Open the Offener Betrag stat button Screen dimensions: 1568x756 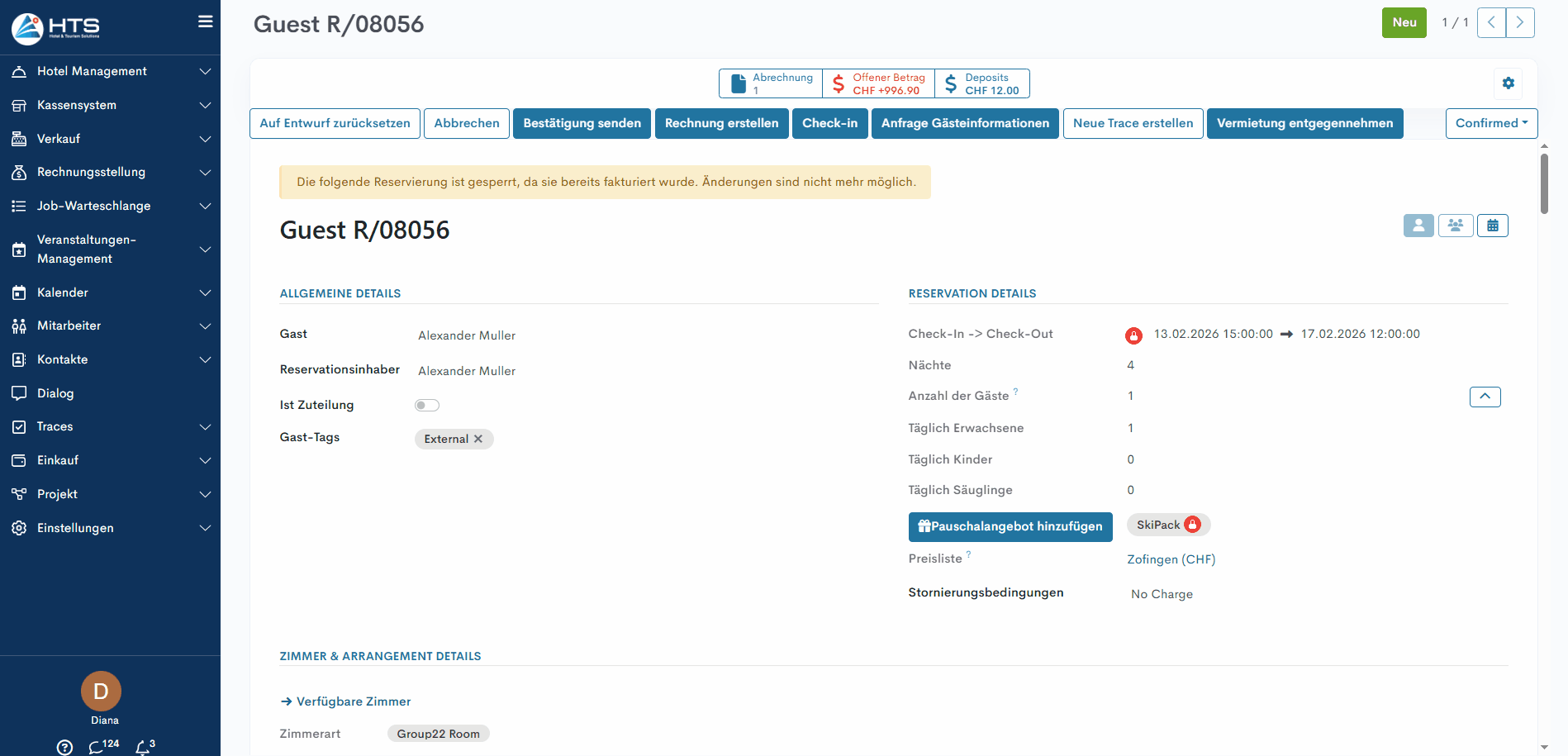tap(878, 84)
